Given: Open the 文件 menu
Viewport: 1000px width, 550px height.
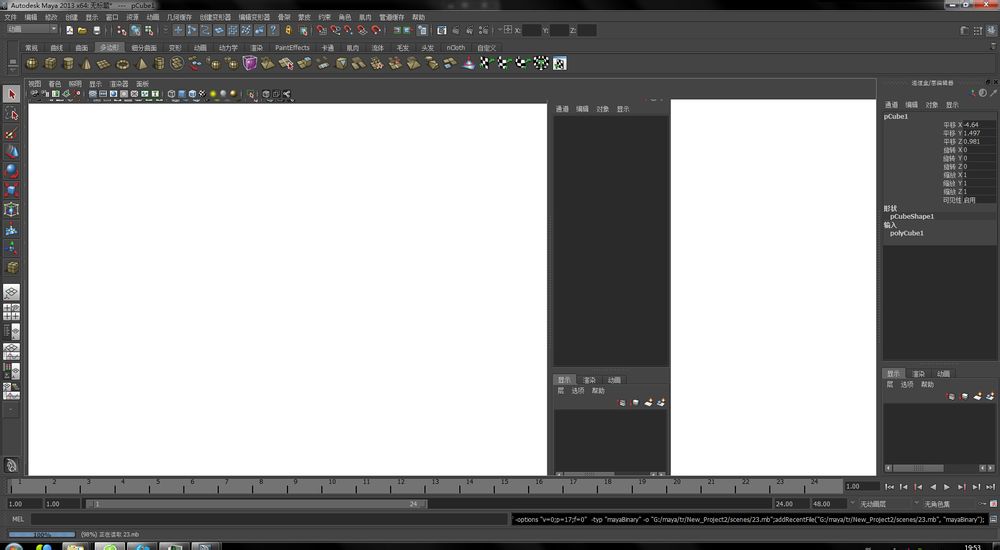Looking at the screenshot, I should point(10,17).
